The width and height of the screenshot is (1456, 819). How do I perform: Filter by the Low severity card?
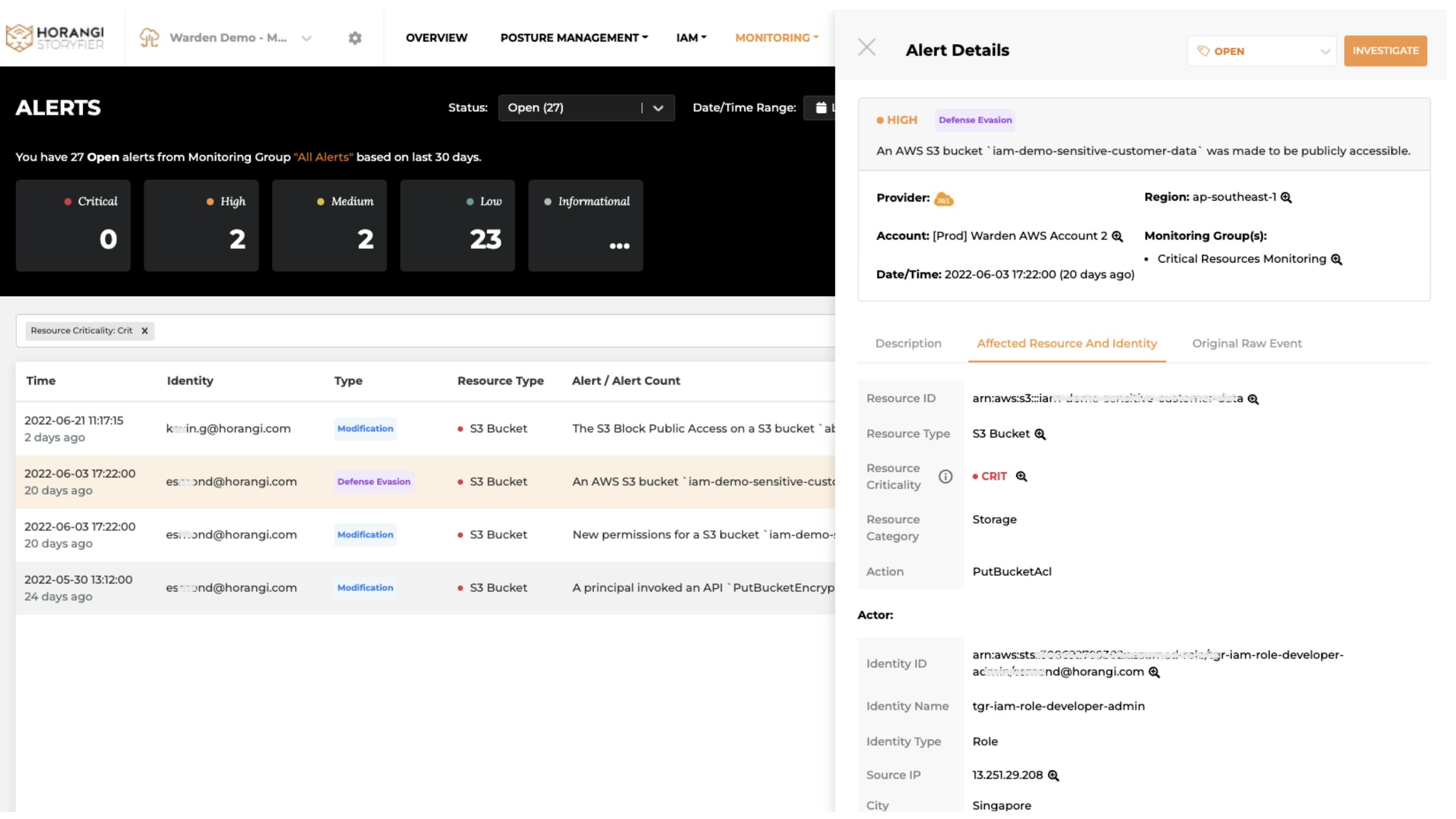(x=457, y=226)
